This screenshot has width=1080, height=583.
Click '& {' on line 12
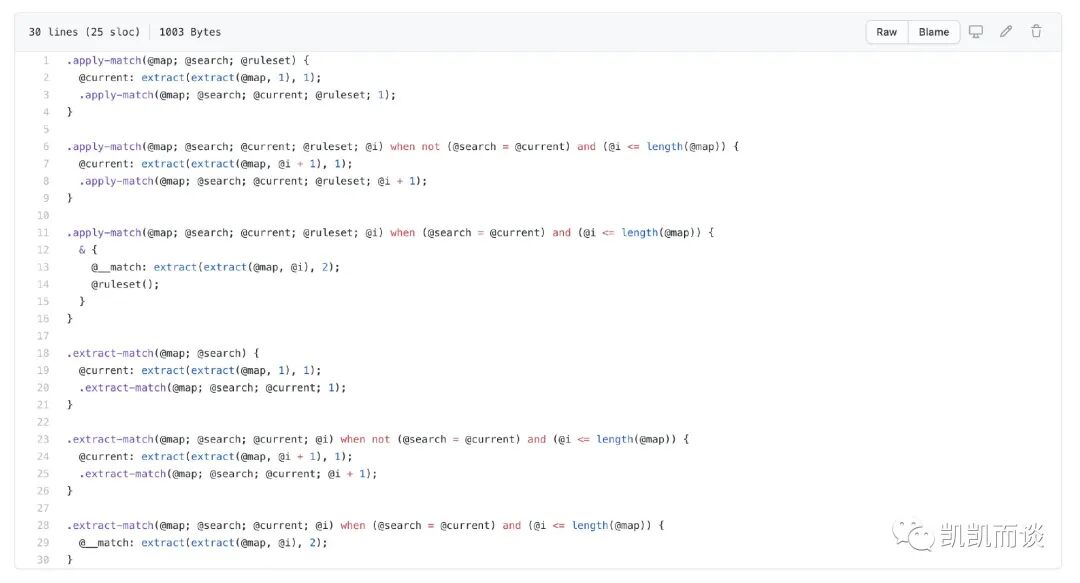tap(87, 250)
